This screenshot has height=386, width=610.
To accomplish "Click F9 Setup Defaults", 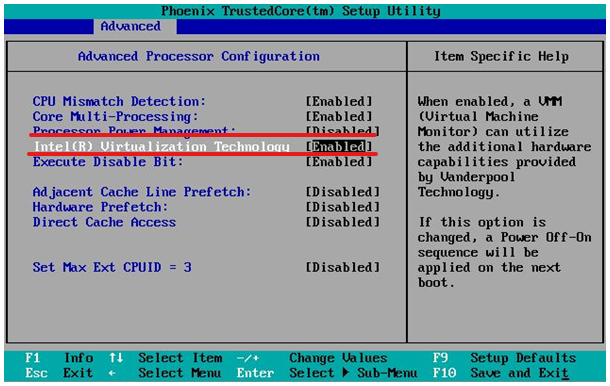I will 504,358.
